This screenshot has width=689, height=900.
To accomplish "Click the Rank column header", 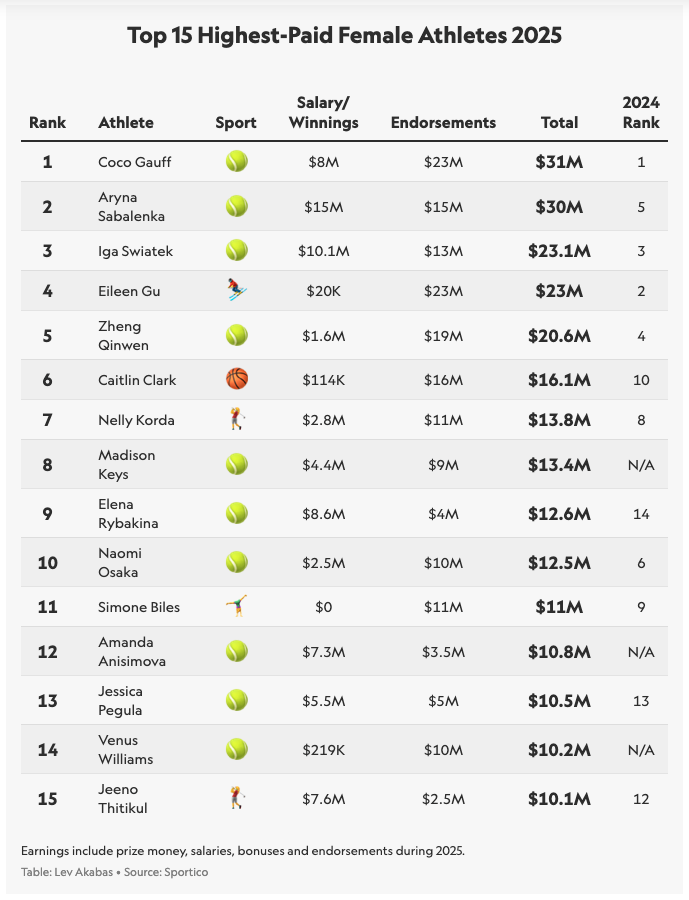I will 47,123.
